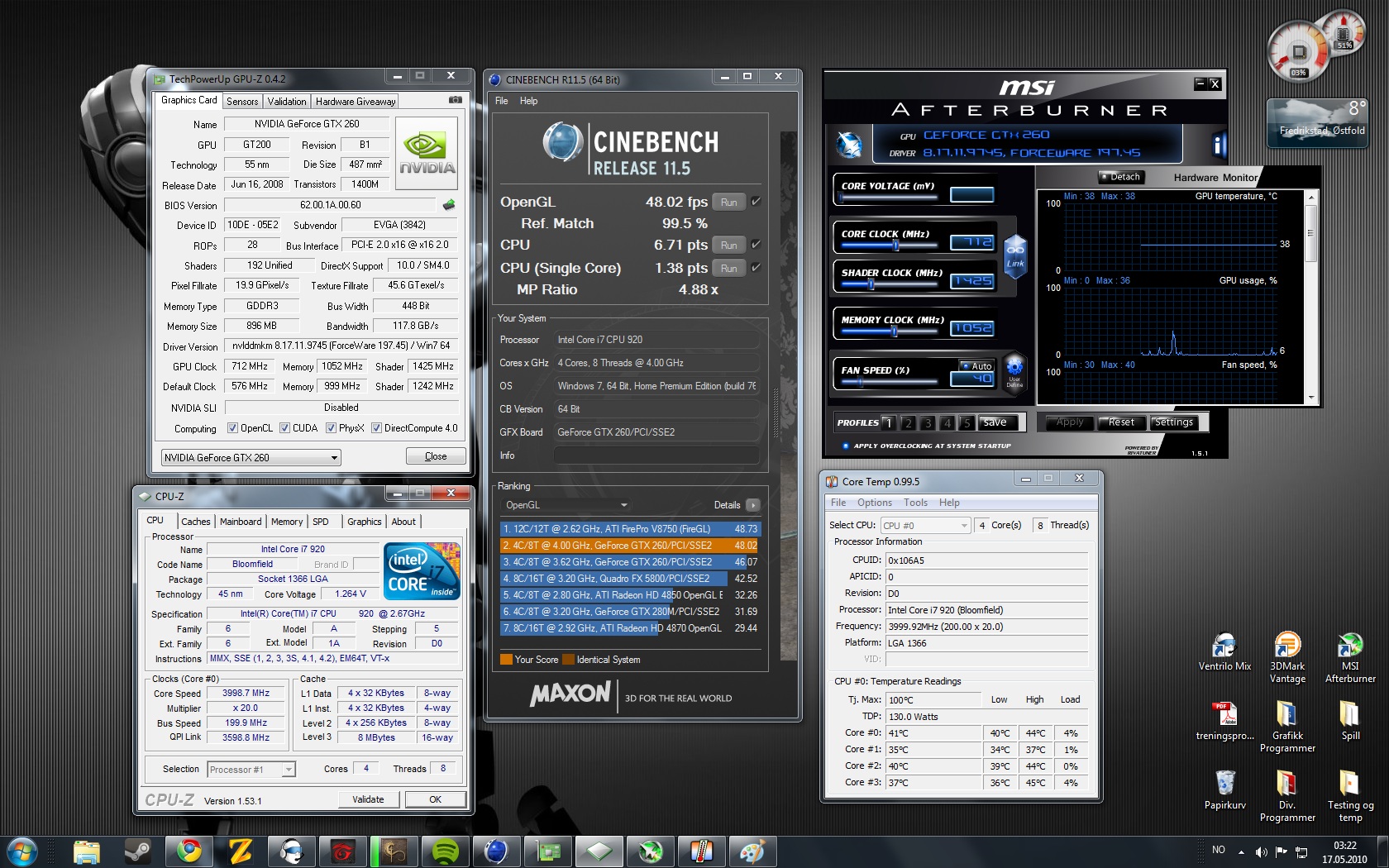The image size is (1389, 868).
Task: Open the Tools menu in Core Temp
Action: [915, 503]
